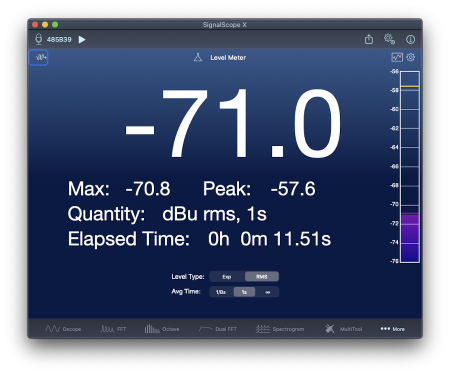Click the Level Meter tool title icon

198,57
